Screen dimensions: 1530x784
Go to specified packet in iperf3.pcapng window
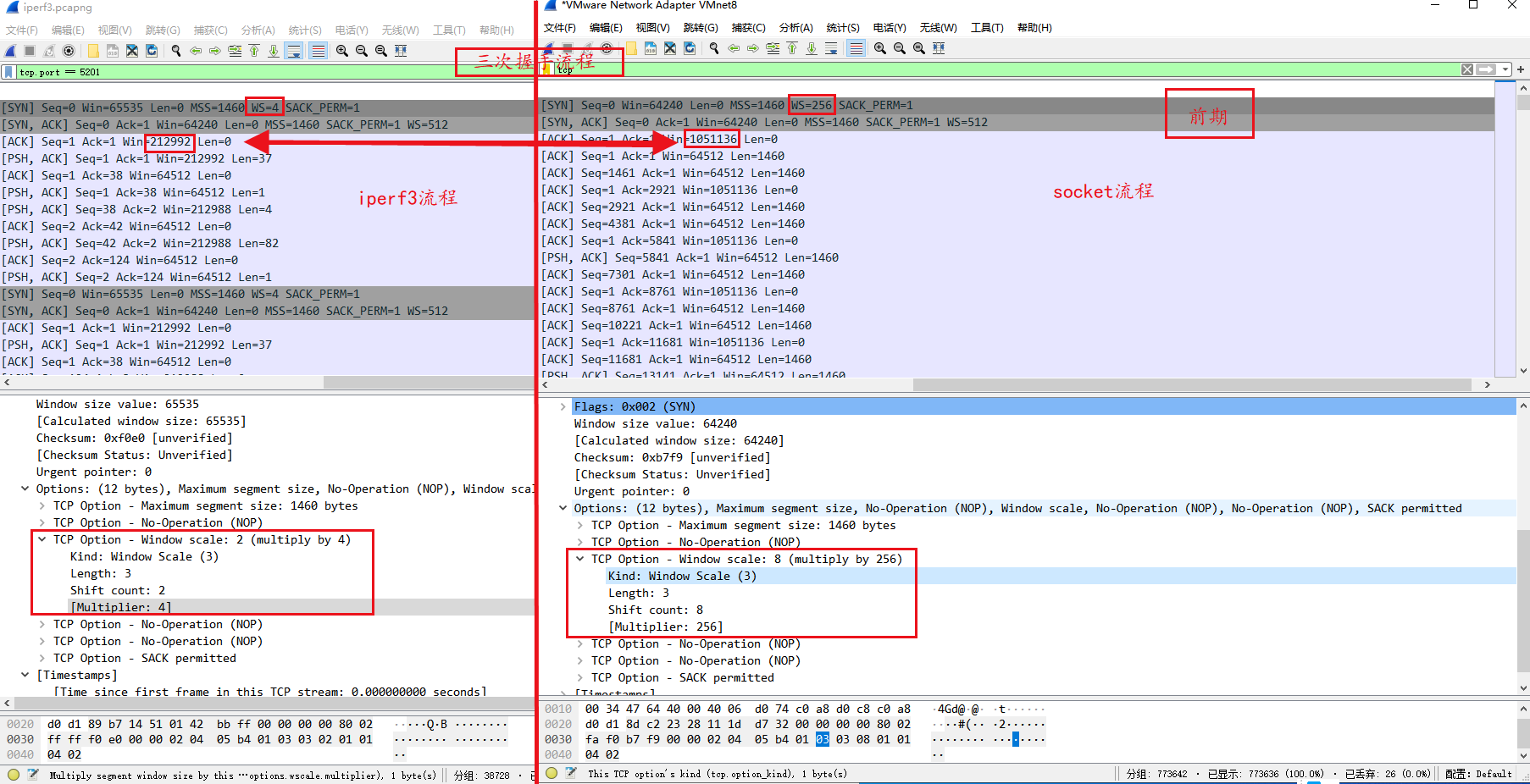click(235, 51)
